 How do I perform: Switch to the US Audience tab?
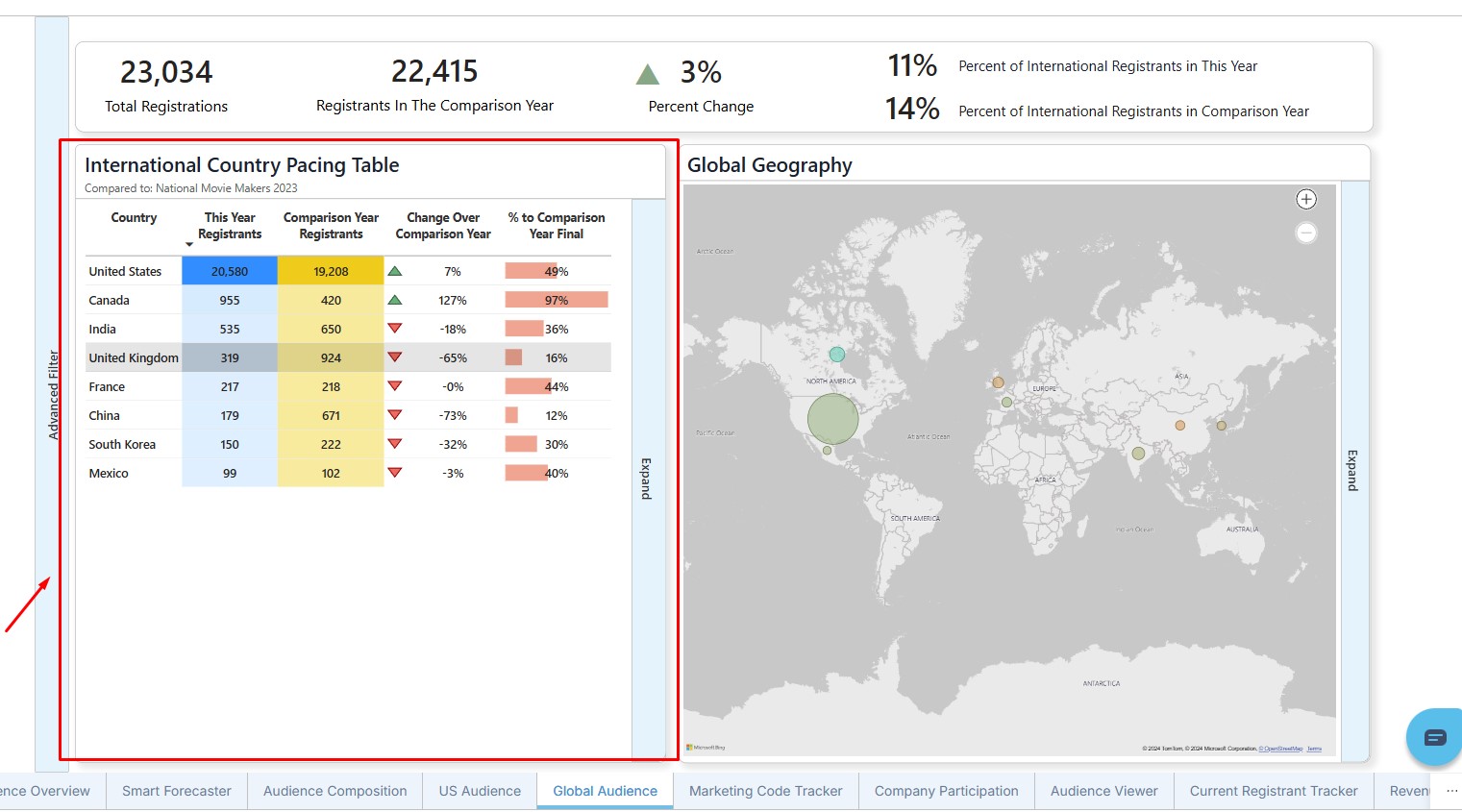tap(480, 791)
